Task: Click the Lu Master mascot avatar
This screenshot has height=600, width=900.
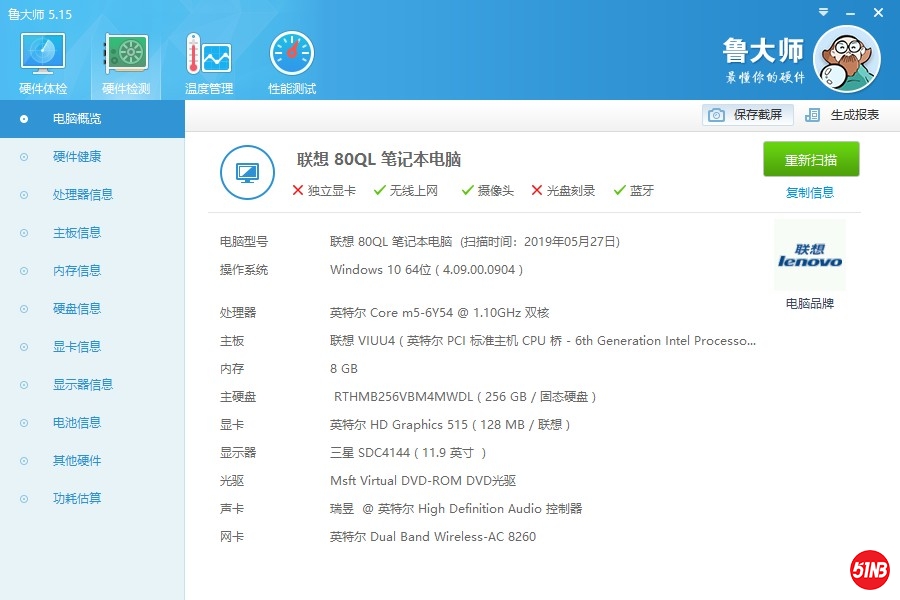Action: click(846, 59)
